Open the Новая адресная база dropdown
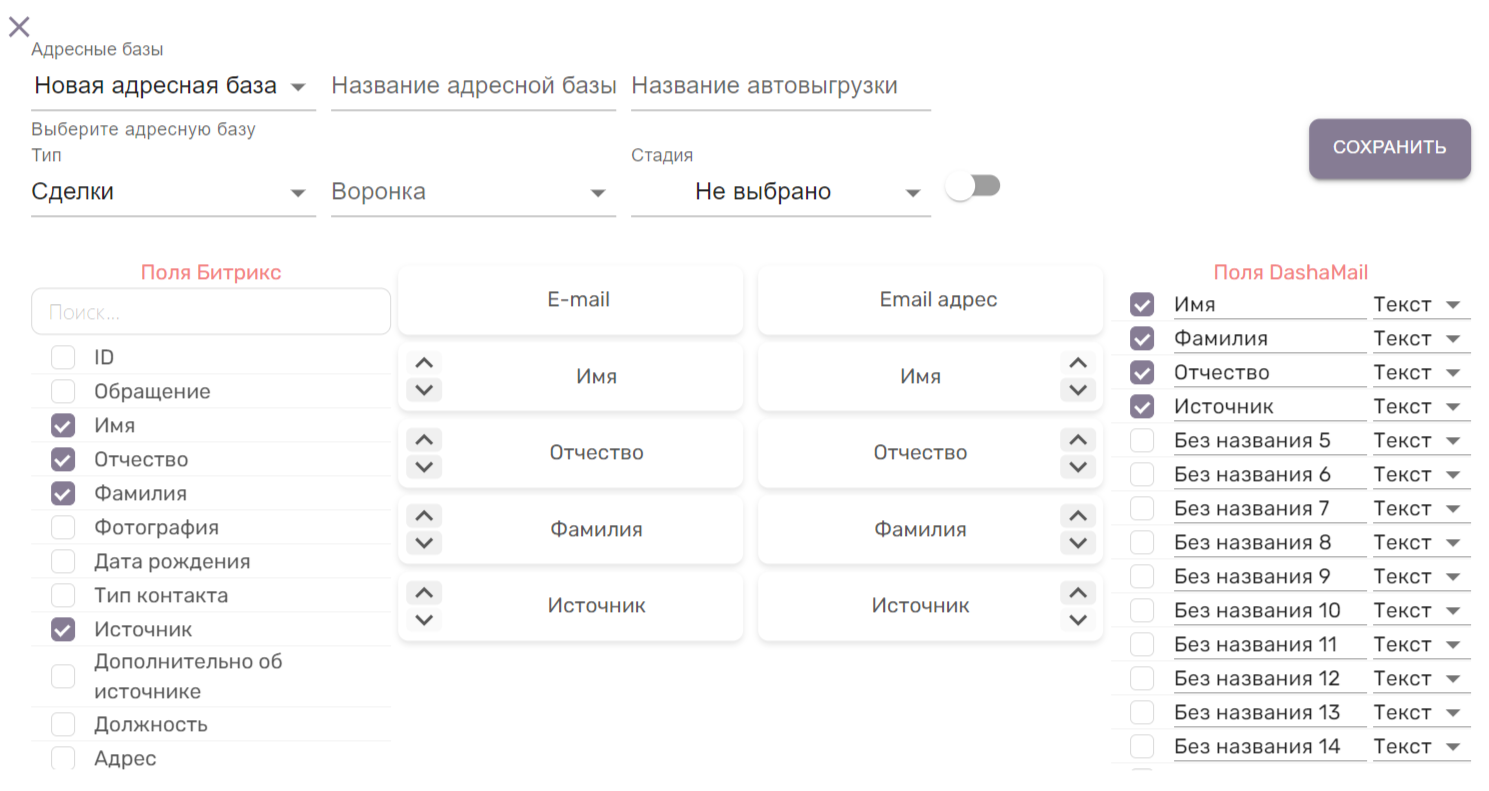Image resolution: width=1489 pixels, height=791 pixels. click(x=172, y=87)
